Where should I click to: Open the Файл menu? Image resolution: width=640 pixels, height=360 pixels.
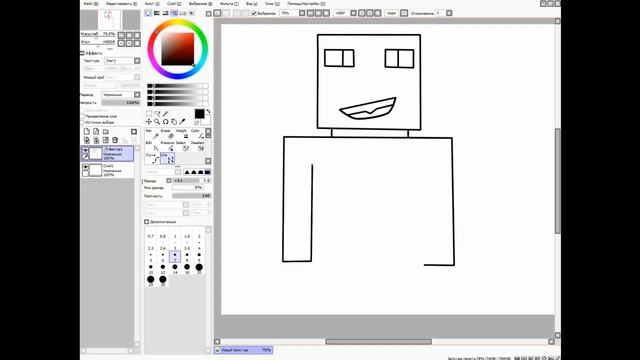tap(91, 4)
